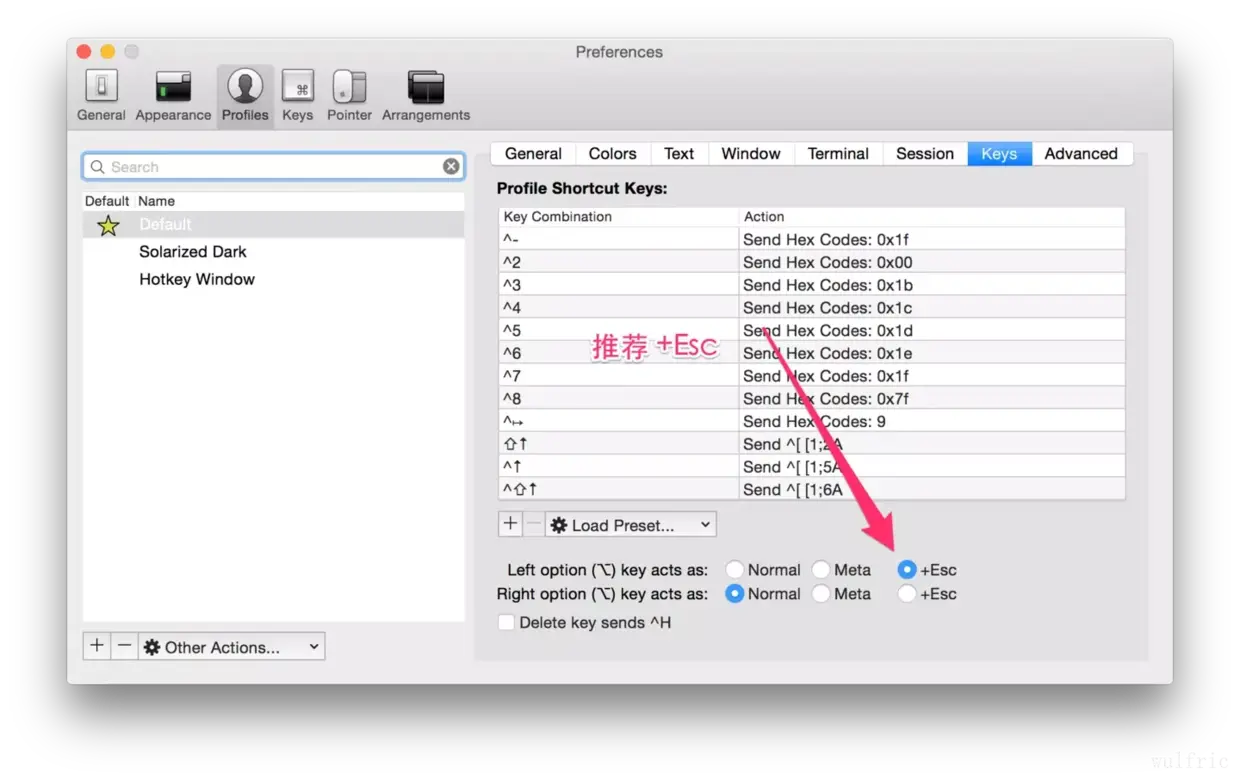This screenshot has width=1240, height=780.
Task: Open the Keys preferences toolbar icon
Action: (297, 96)
